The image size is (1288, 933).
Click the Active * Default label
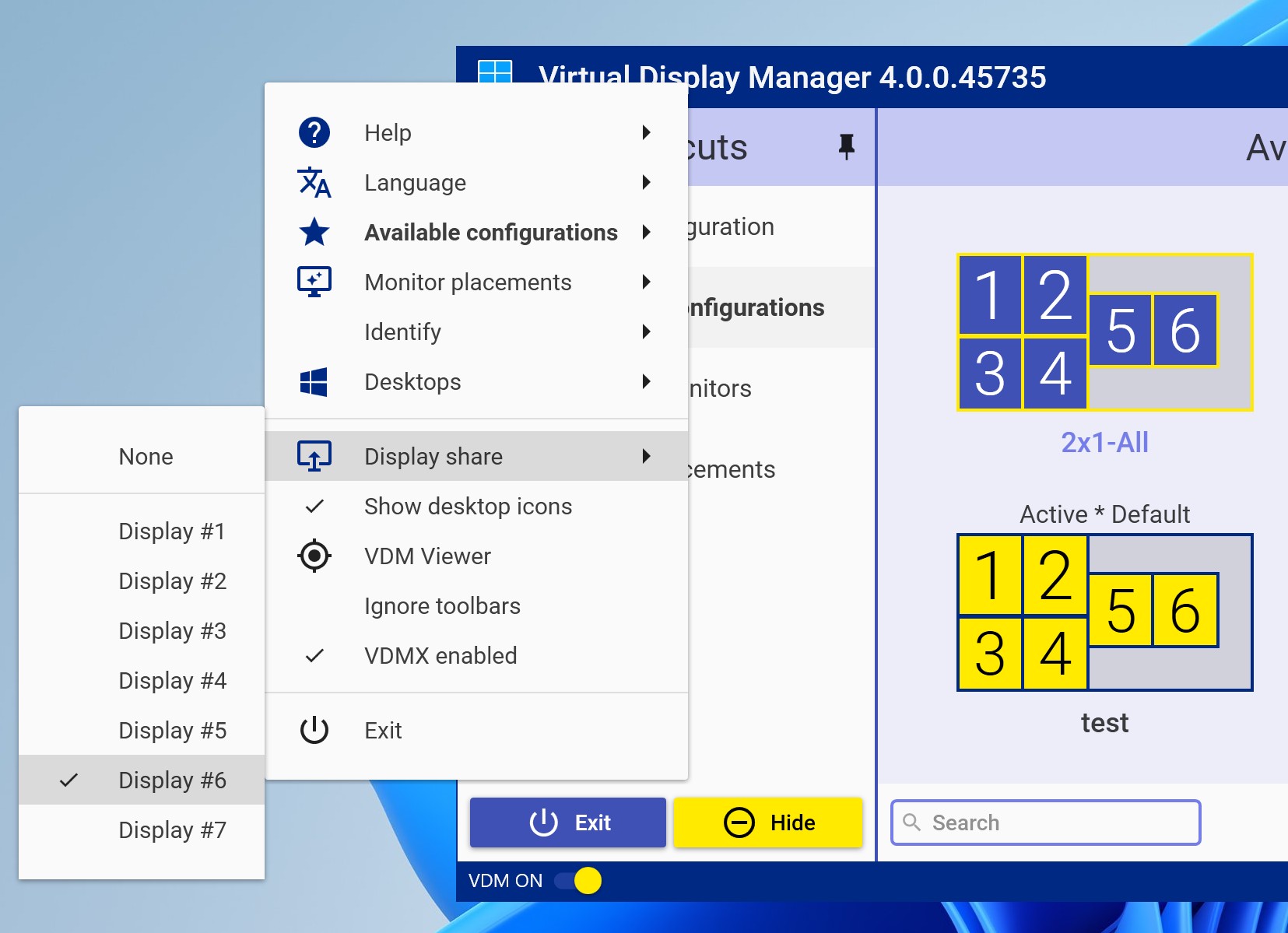(x=1104, y=514)
